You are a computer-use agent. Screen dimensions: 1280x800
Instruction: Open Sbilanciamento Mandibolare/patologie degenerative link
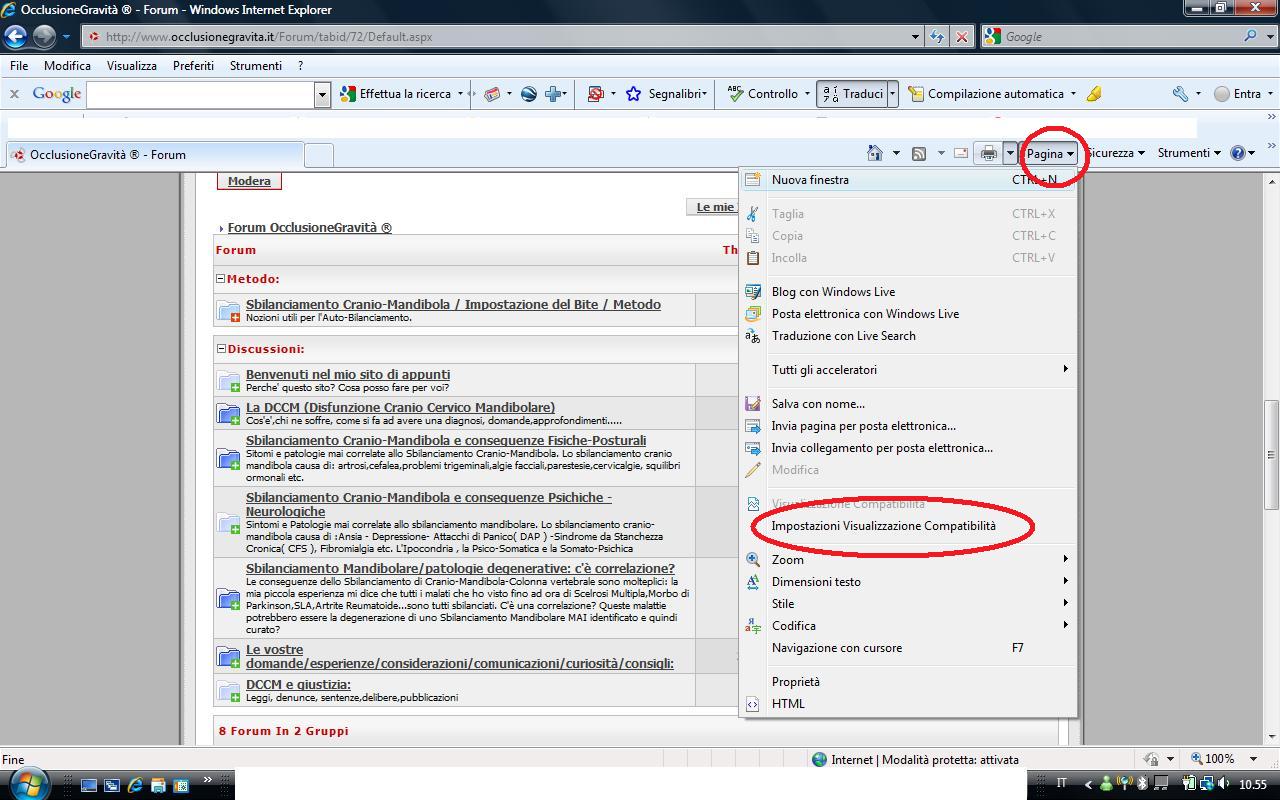pos(460,568)
